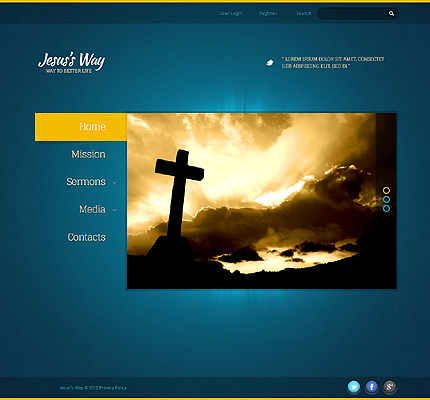Click the cross sunset slide image
The image size is (430, 400).
262,201
